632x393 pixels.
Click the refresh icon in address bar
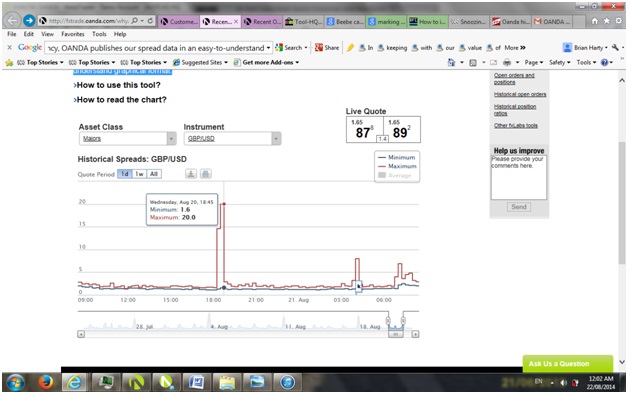150,21
